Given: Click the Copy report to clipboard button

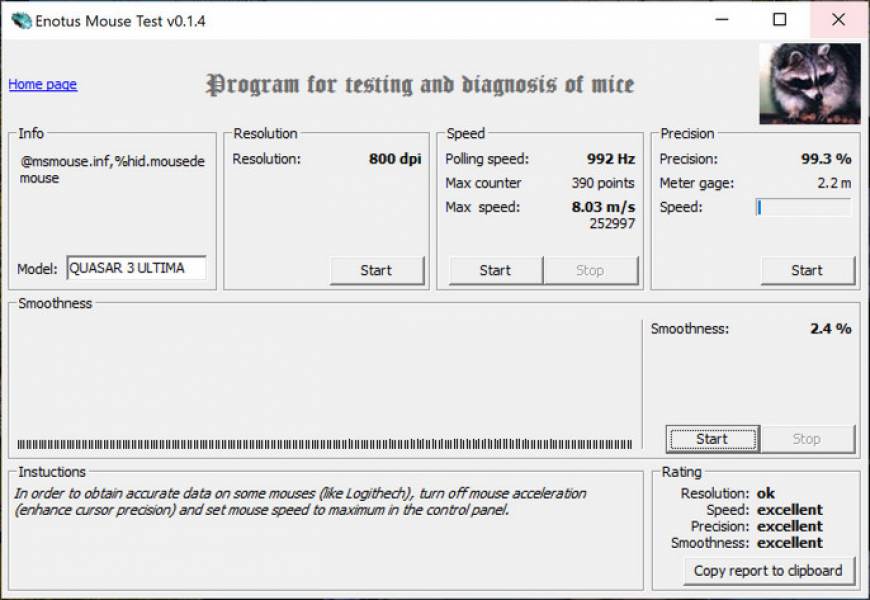Looking at the screenshot, I should (x=767, y=571).
